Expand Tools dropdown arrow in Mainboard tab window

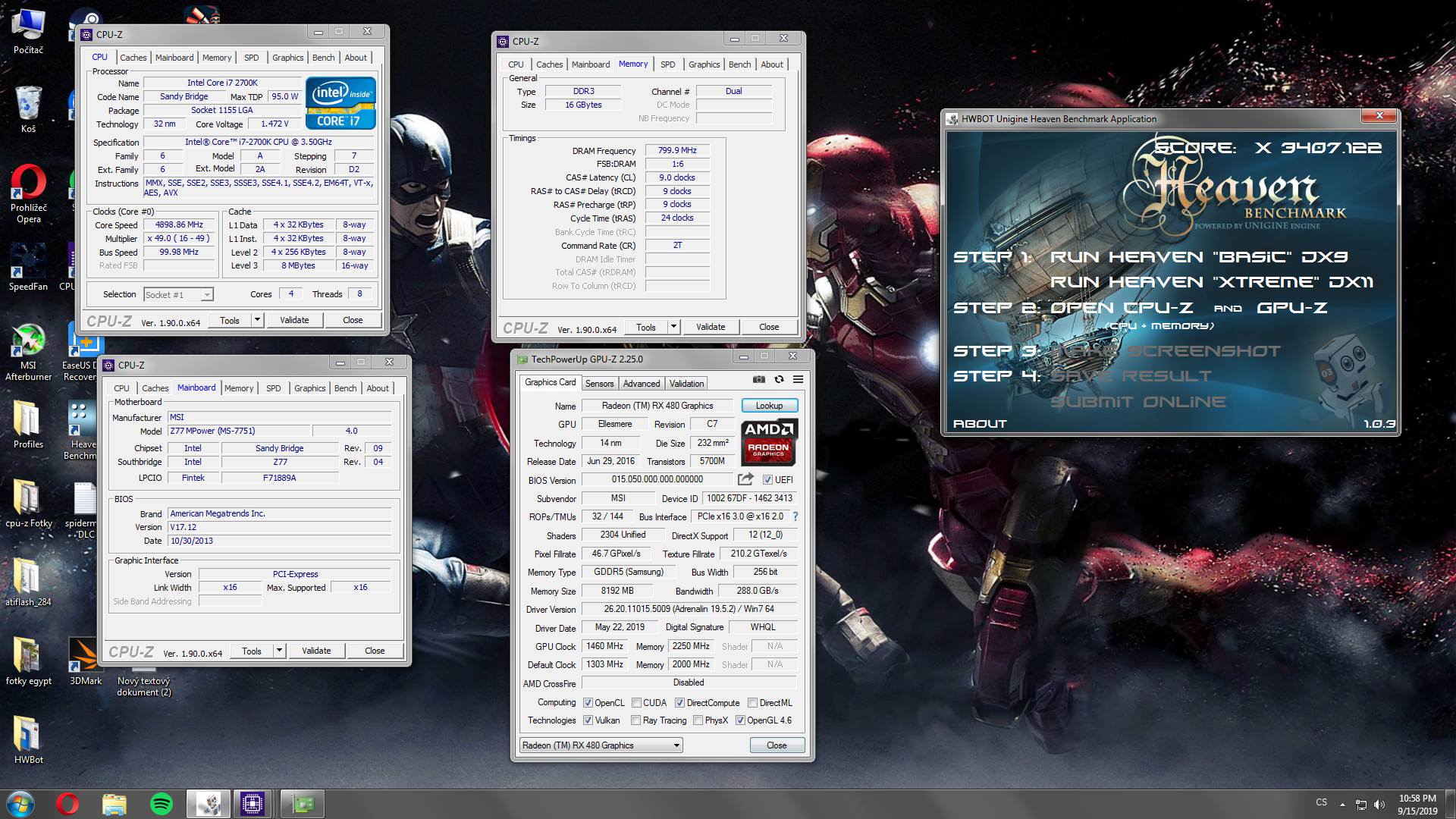pyautogui.click(x=279, y=651)
